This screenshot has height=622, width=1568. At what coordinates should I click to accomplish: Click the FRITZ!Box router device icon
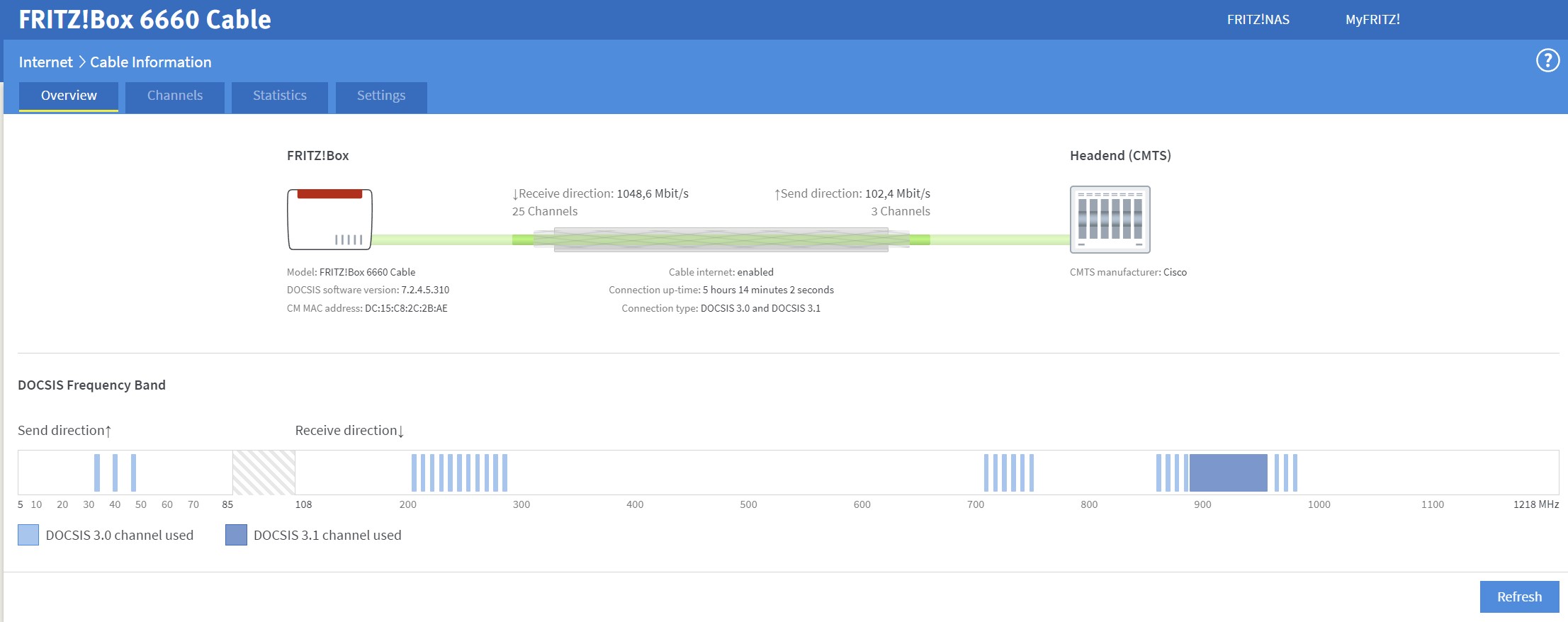coord(329,220)
